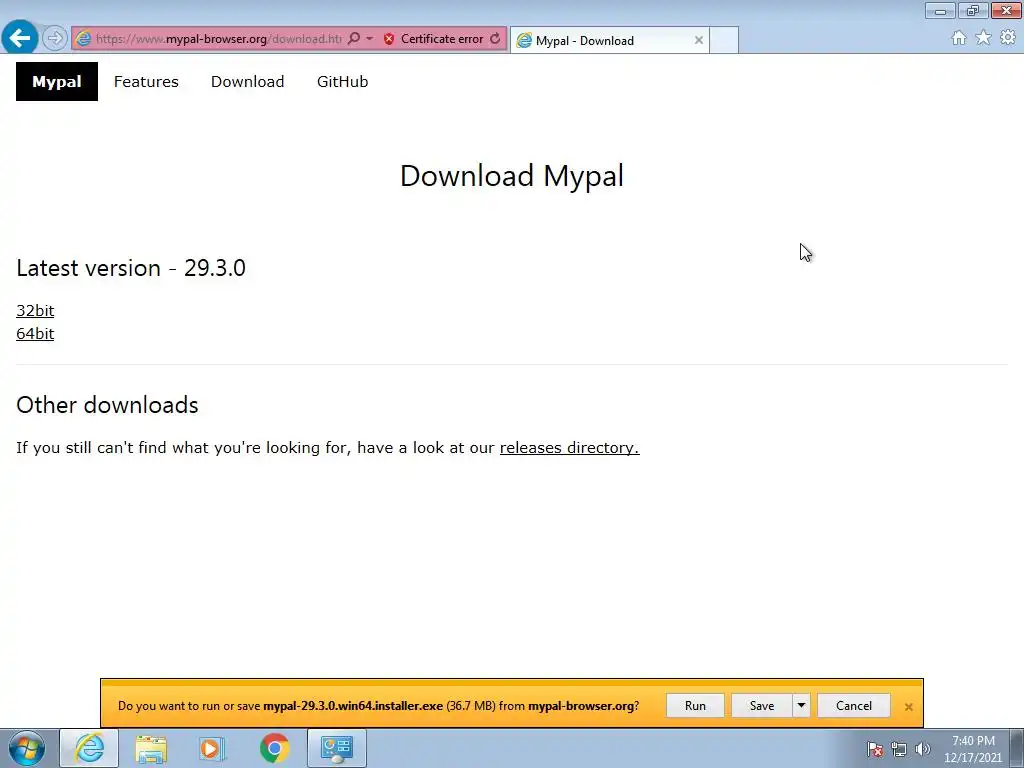The height and width of the screenshot is (768, 1024).
Task: Click Internet Explorer taskbar icon
Action: (x=89, y=748)
